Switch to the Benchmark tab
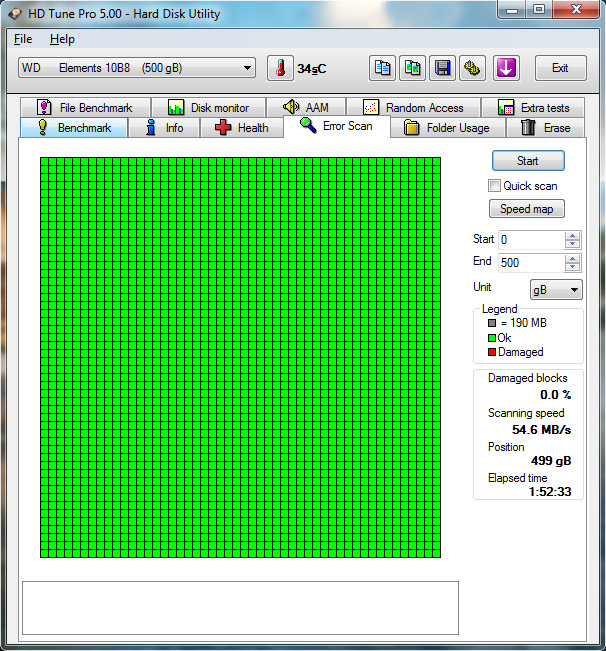 pyautogui.click(x=74, y=127)
